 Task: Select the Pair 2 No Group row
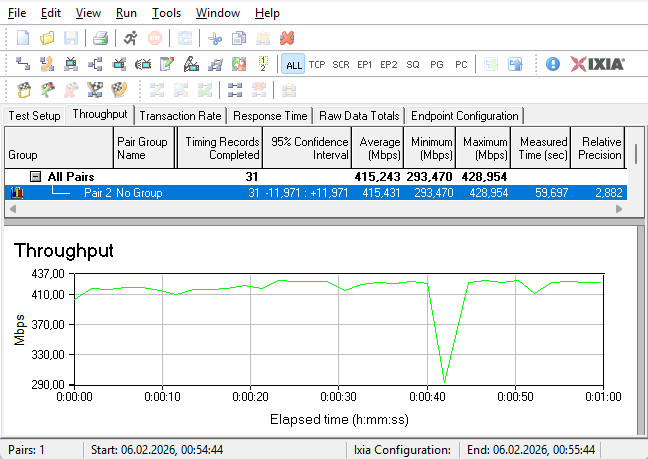[x=300, y=192]
